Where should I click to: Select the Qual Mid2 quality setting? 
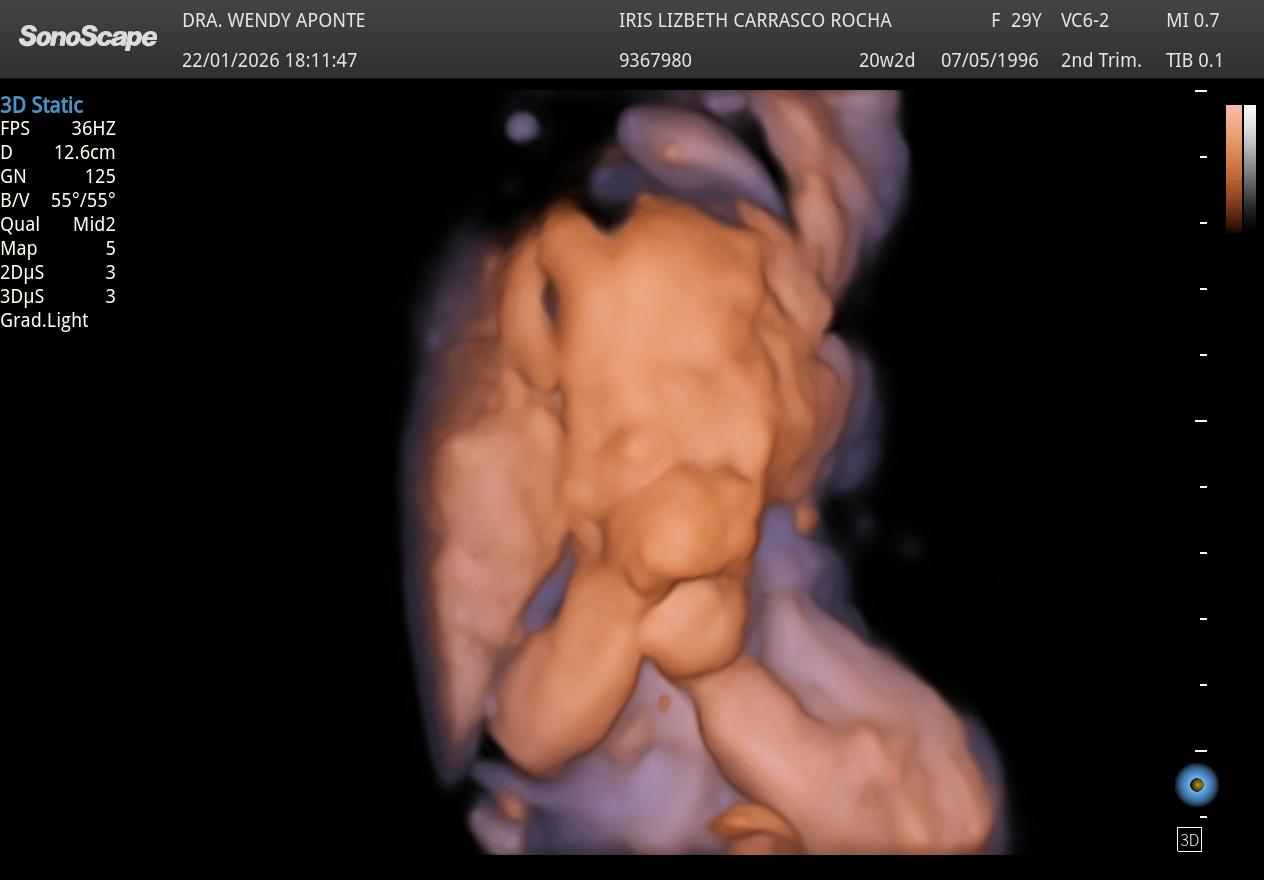pyautogui.click(x=58, y=224)
